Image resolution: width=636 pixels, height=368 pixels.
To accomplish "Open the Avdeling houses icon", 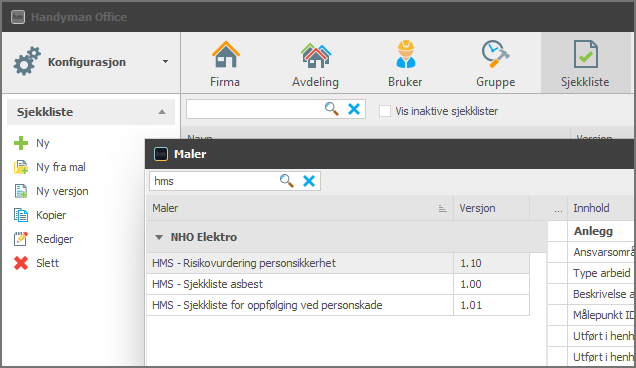I will coord(316,55).
